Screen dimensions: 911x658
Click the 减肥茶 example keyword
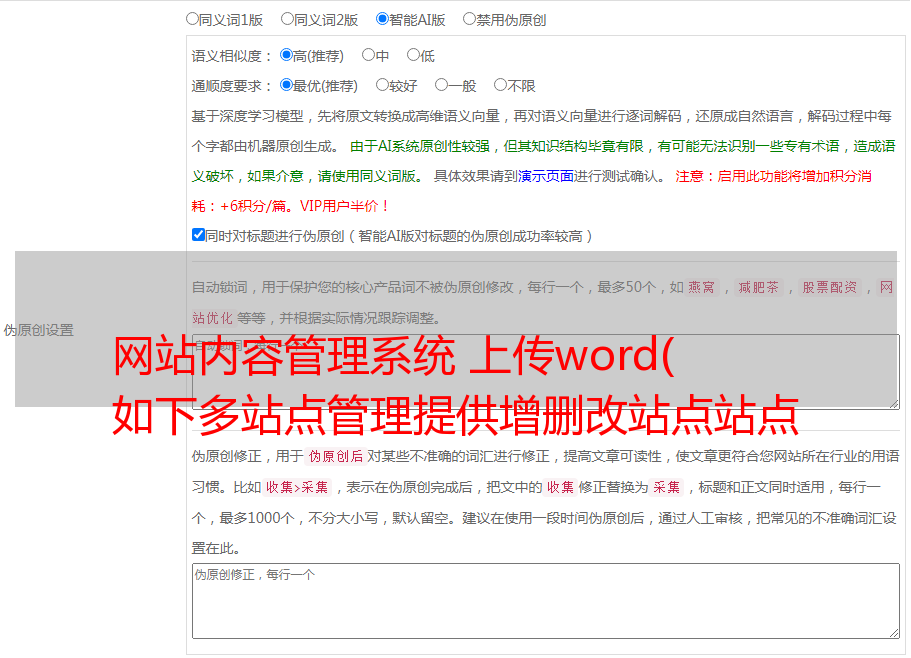pyautogui.click(x=758, y=287)
